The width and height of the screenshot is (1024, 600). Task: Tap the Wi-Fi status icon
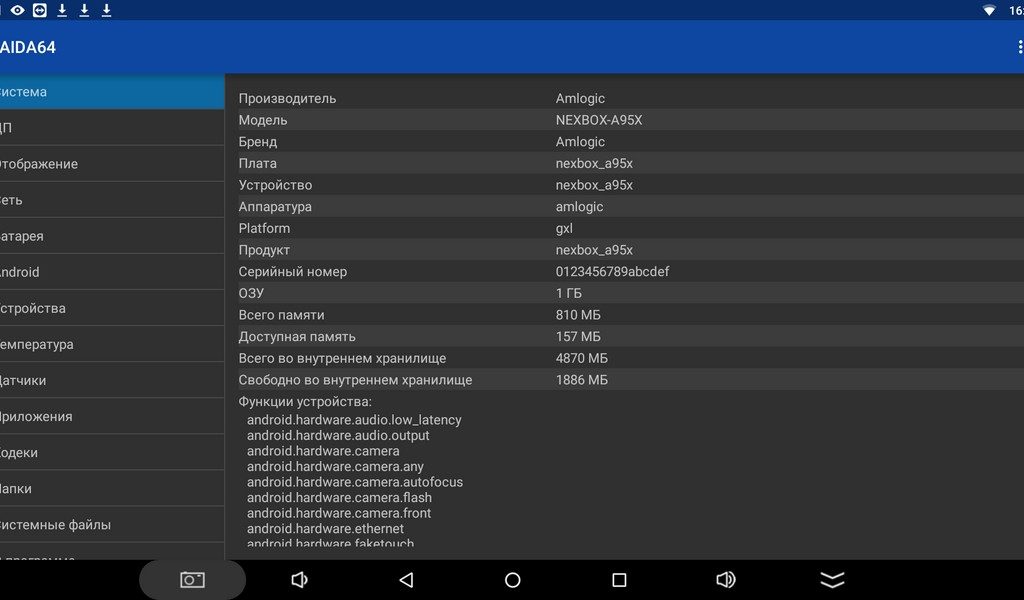point(989,10)
